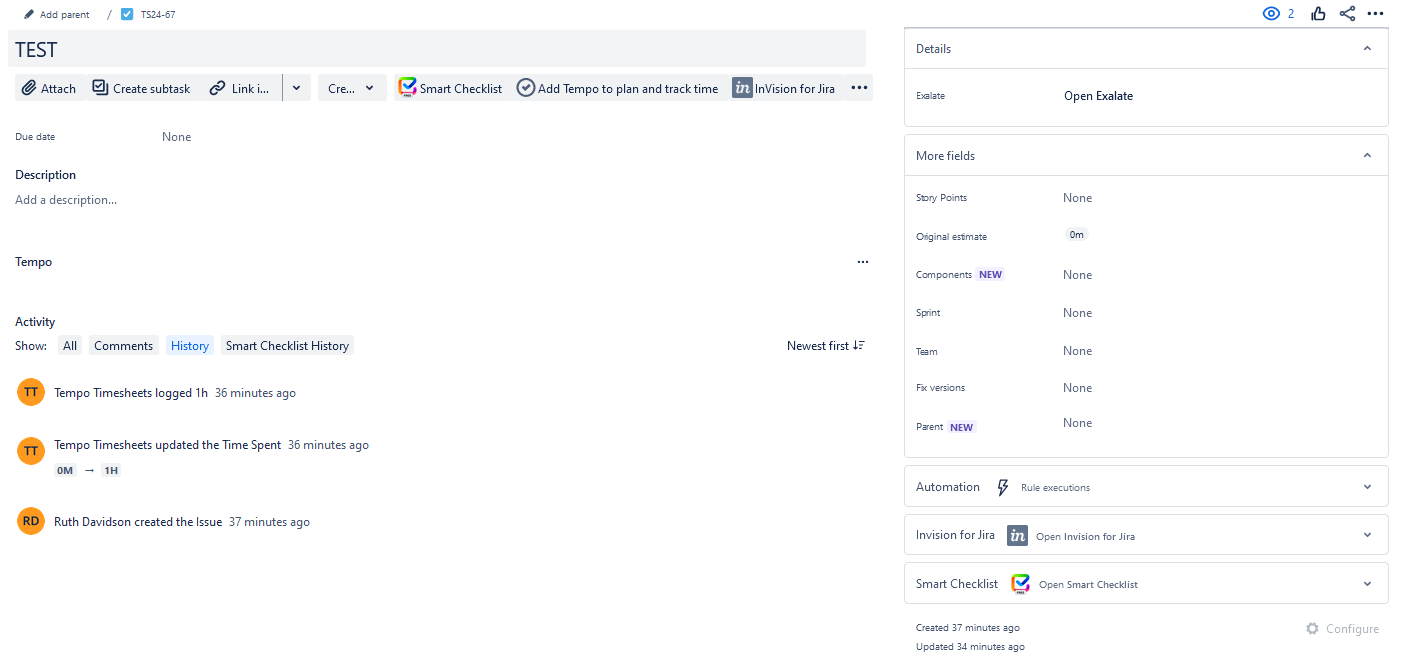Click the Invision logo icon in side panel
The image size is (1411, 670).
point(1017,535)
